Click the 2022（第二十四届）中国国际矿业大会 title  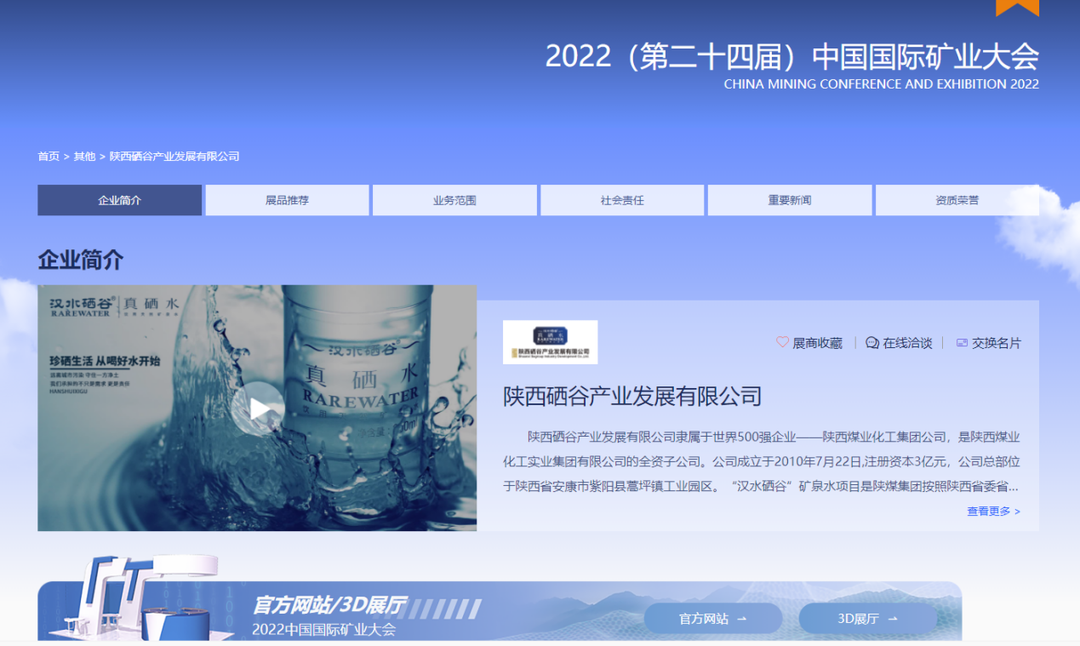point(792,56)
